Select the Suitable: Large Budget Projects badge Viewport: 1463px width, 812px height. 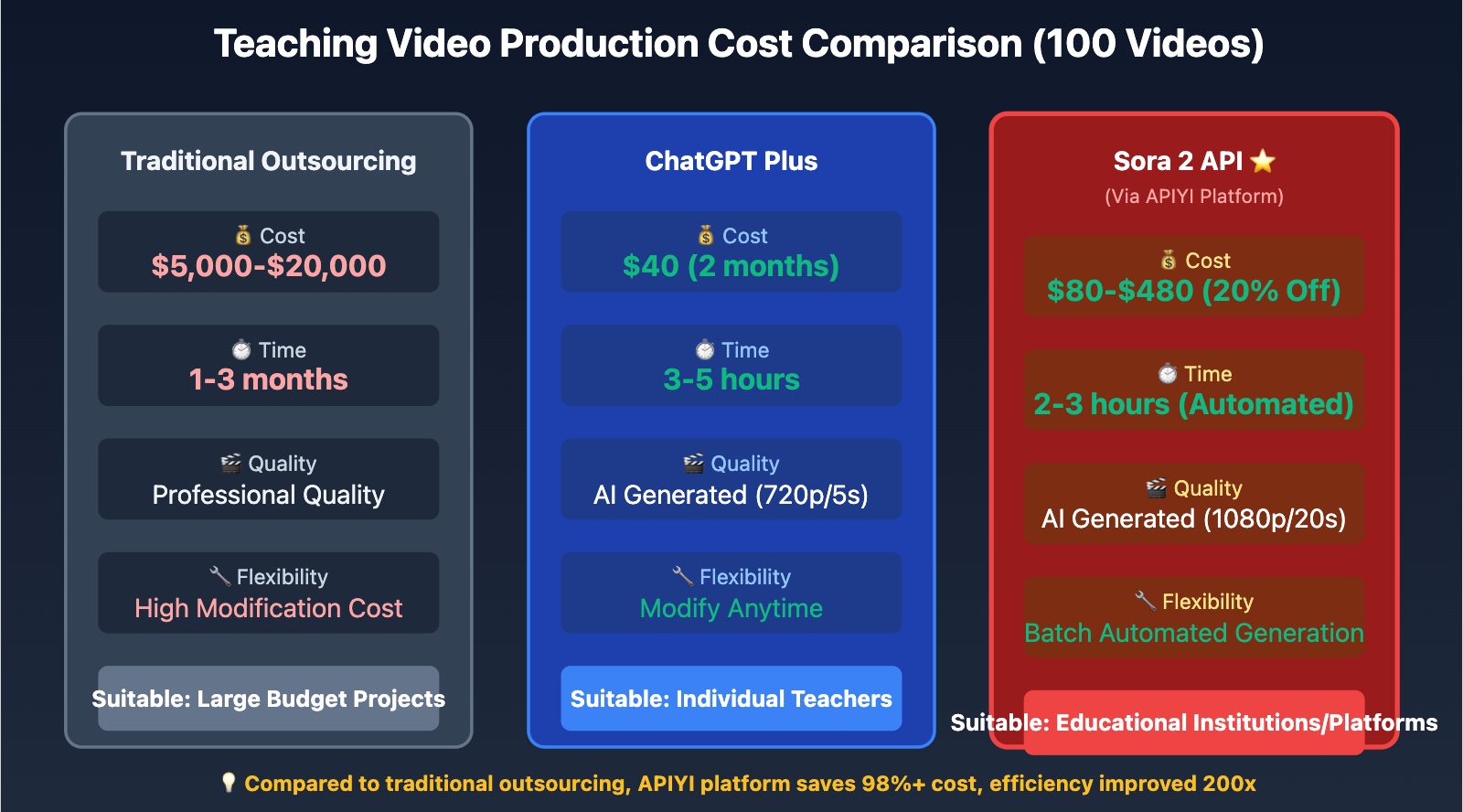[x=269, y=699]
